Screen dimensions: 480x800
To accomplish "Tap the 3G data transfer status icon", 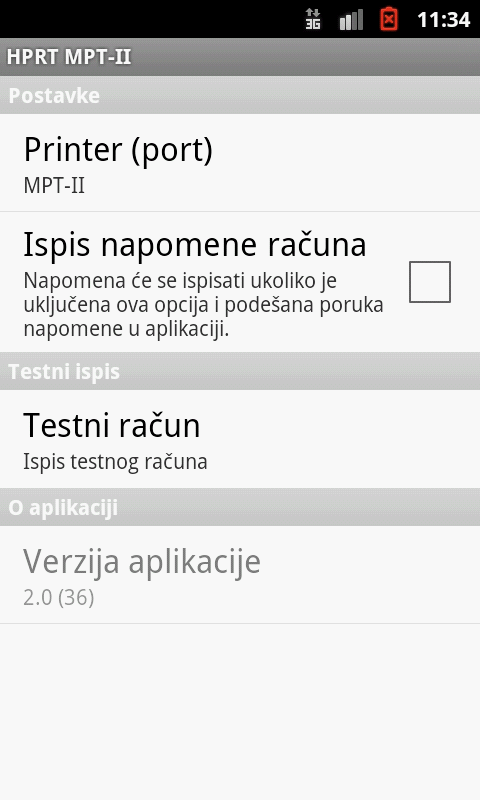I will [x=313, y=19].
